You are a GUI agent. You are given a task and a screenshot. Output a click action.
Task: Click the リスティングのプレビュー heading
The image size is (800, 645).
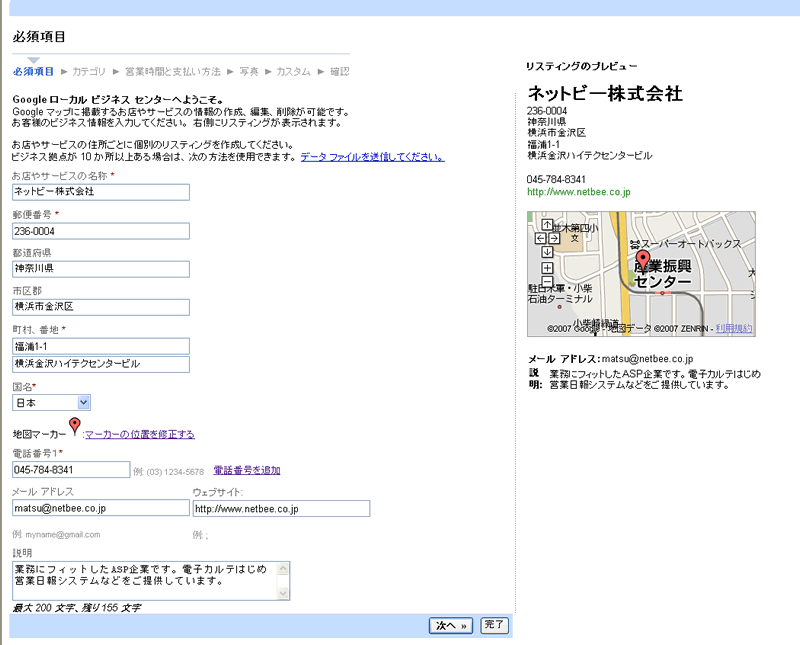(581, 66)
